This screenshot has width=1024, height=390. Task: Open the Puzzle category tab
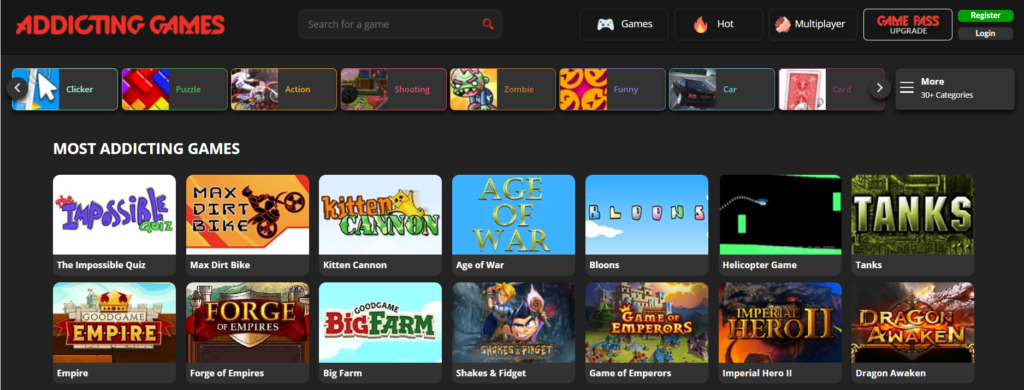click(x=174, y=89)
